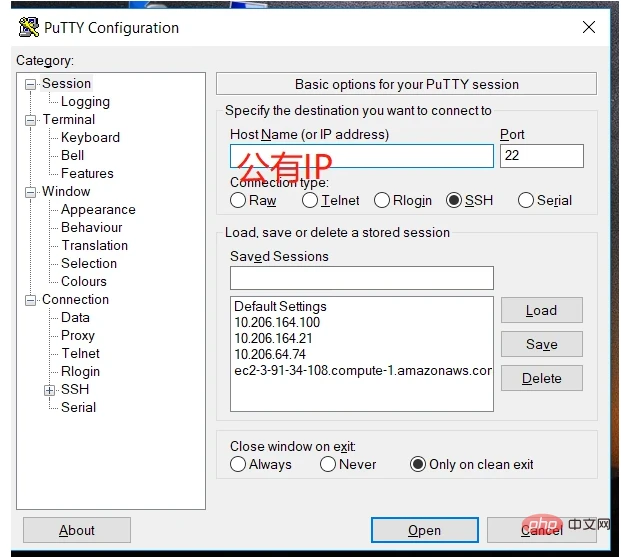Open the Appearance category
Viewport: 621px width, 557px height.
coord(98,210)
